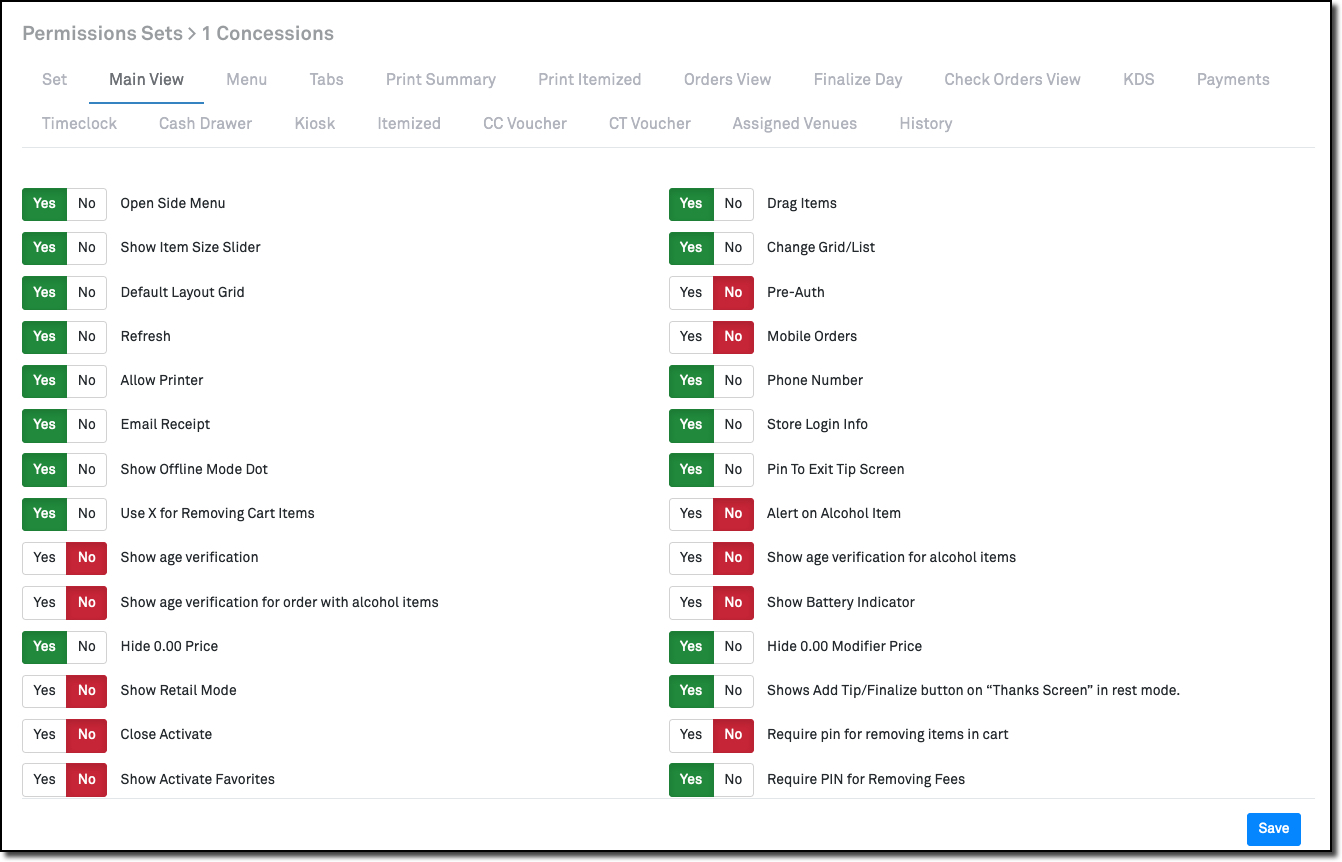Enable Mobile Orders by clicking Yes

[x=691, y=336]
